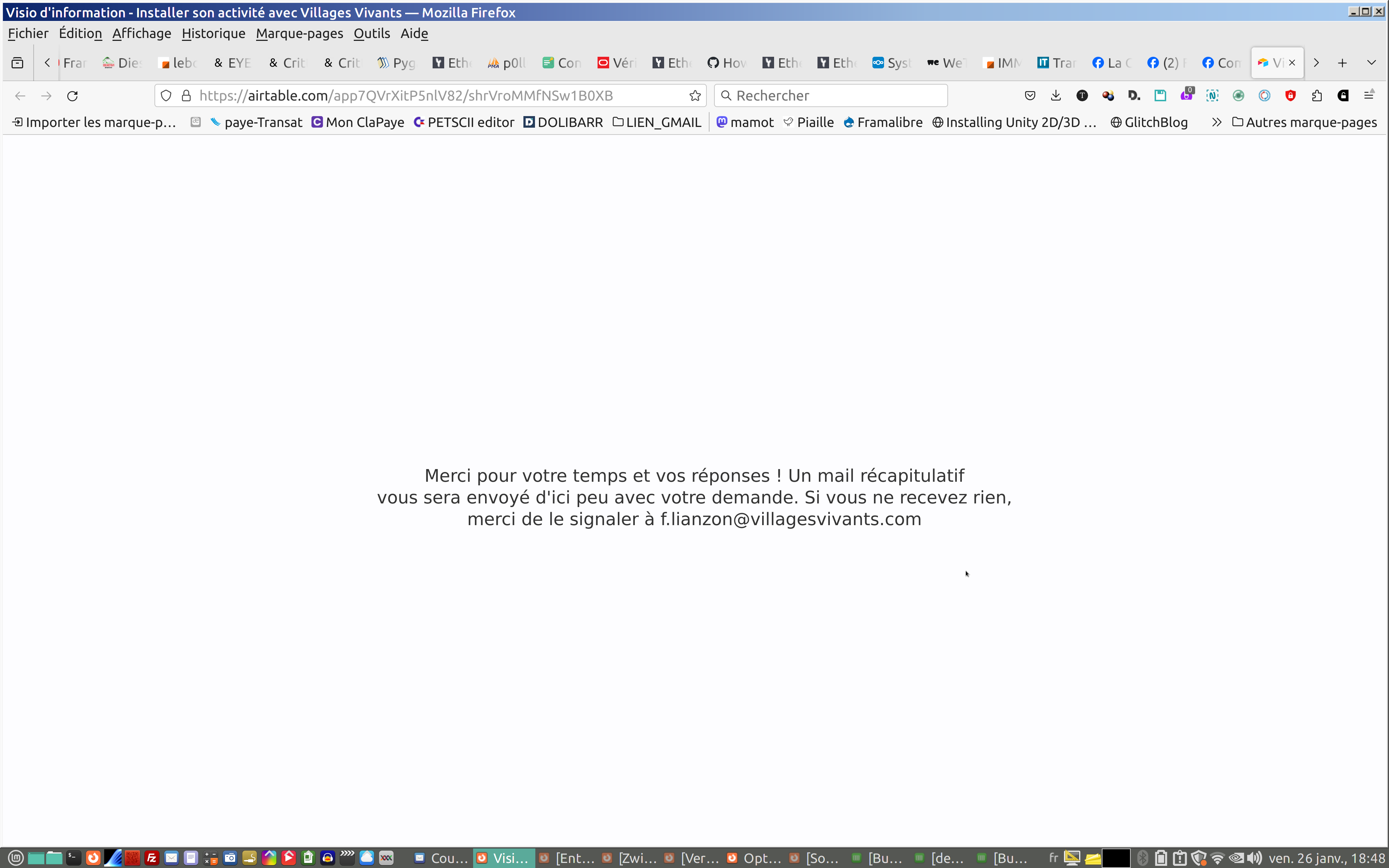The width and height of the screenshot is (1389, 868).
Task: Switch to the Pyg tab
Action: coord(396,63)
